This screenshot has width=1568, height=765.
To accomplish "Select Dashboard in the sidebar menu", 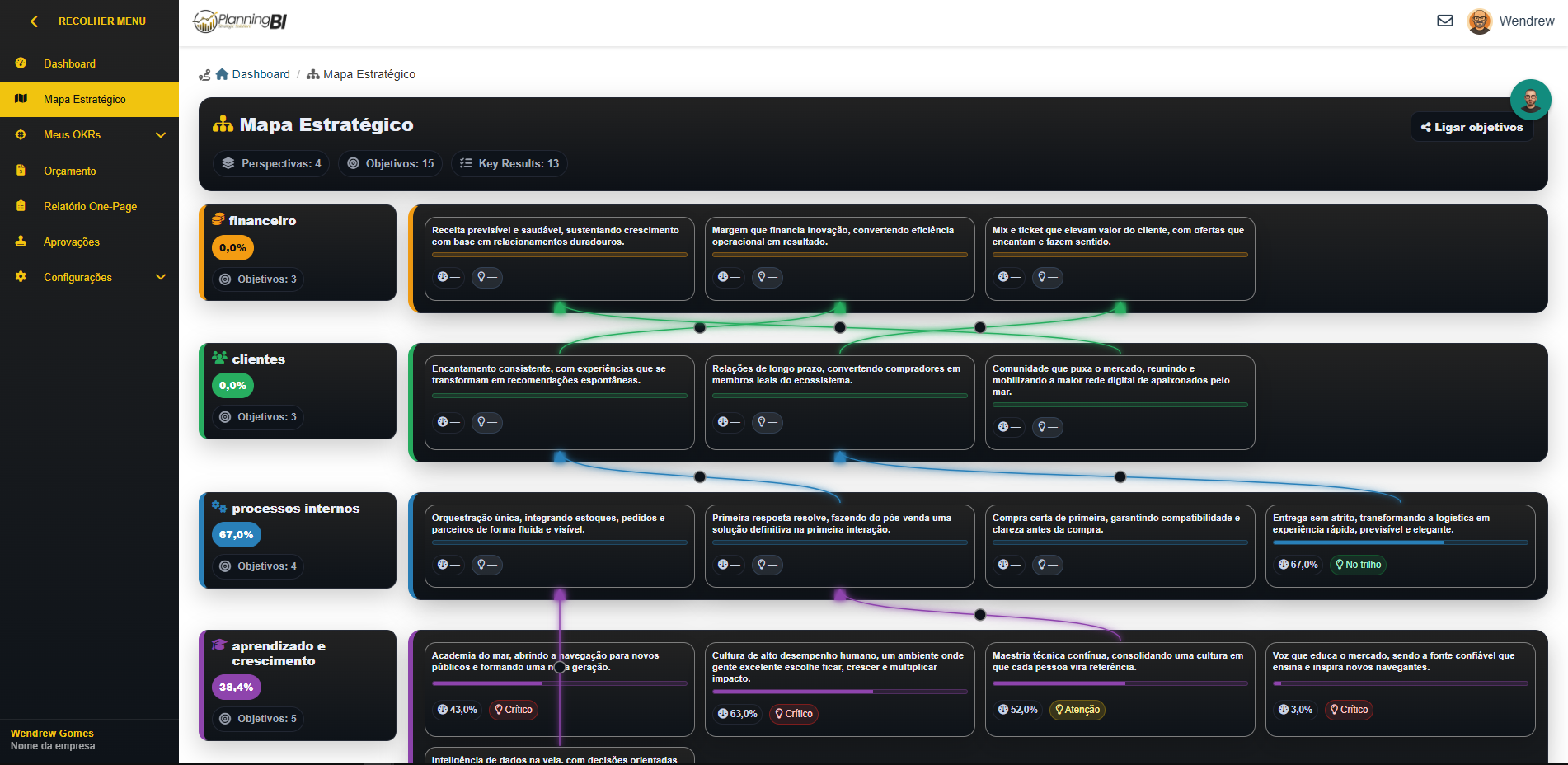I will tap(69, 63).
